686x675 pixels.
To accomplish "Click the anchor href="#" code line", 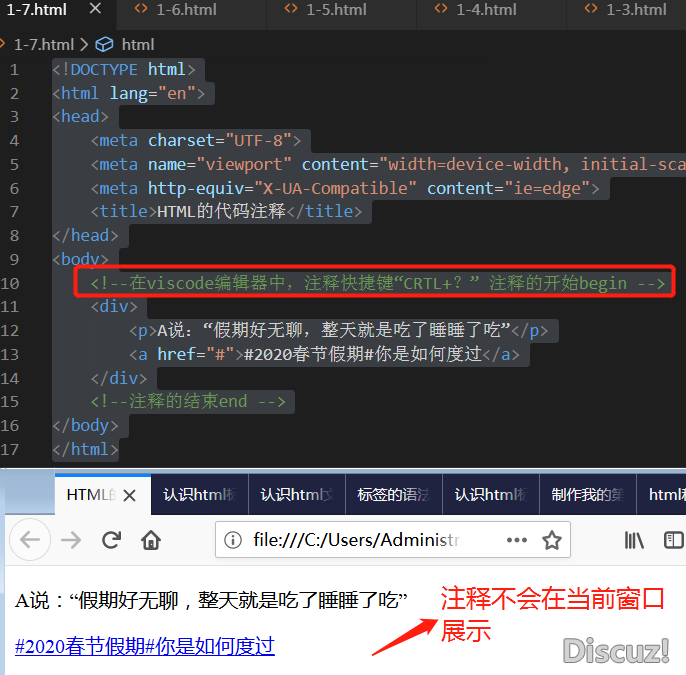I will [325, 354].
